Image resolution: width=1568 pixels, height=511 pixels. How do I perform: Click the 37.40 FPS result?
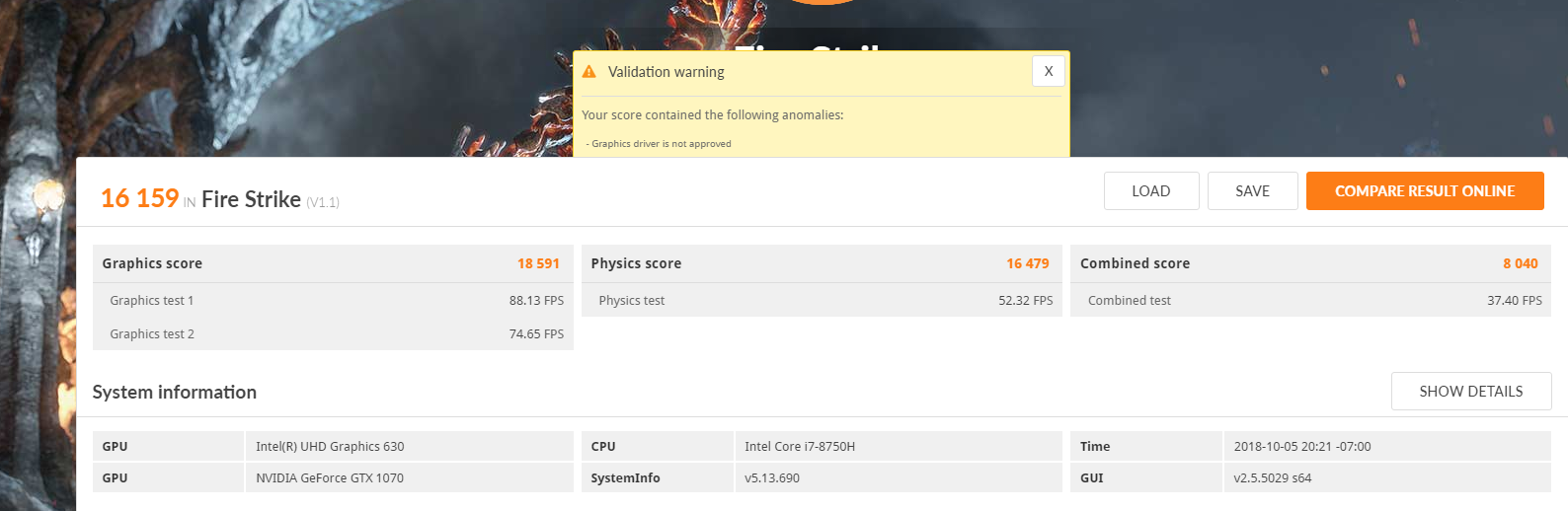coord(1515,301)
